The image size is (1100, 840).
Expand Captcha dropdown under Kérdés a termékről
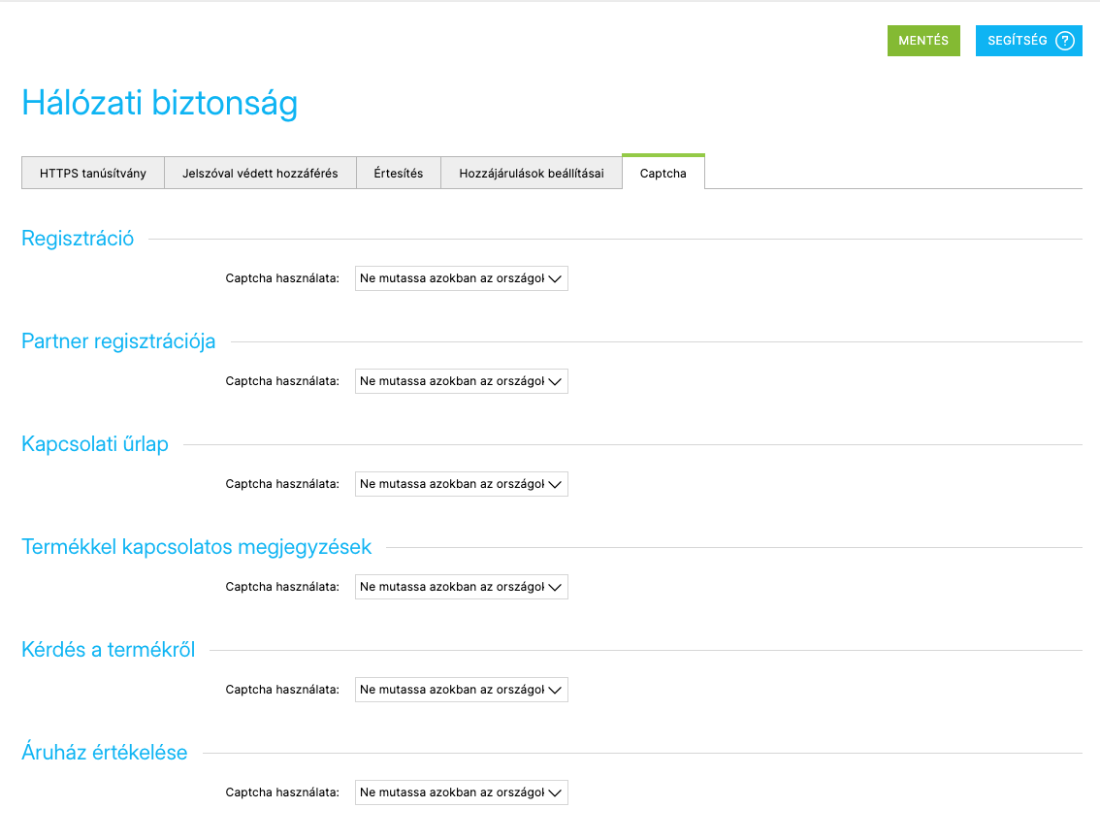tap(461, 690)
